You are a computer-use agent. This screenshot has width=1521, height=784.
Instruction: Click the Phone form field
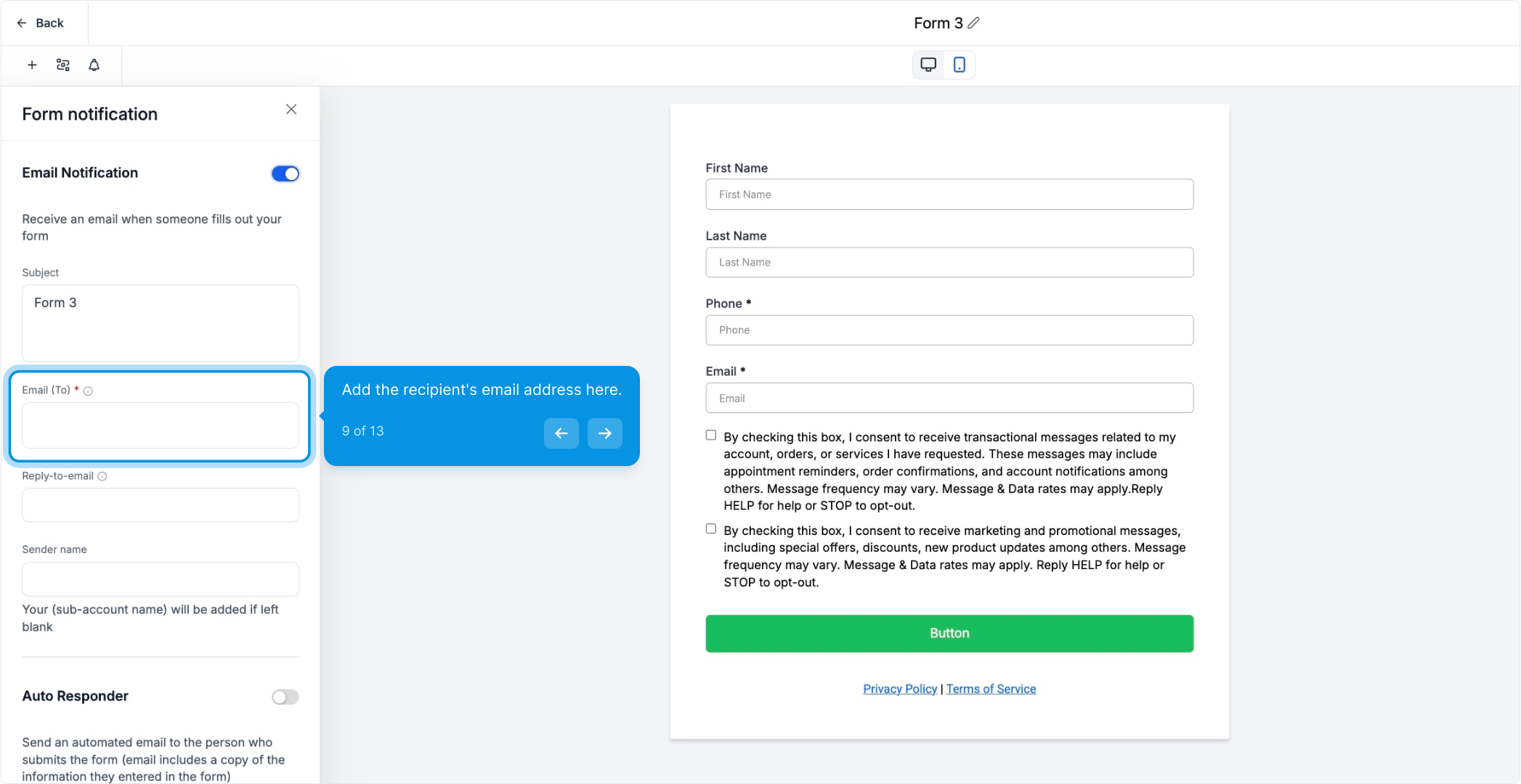pos(949,330)
